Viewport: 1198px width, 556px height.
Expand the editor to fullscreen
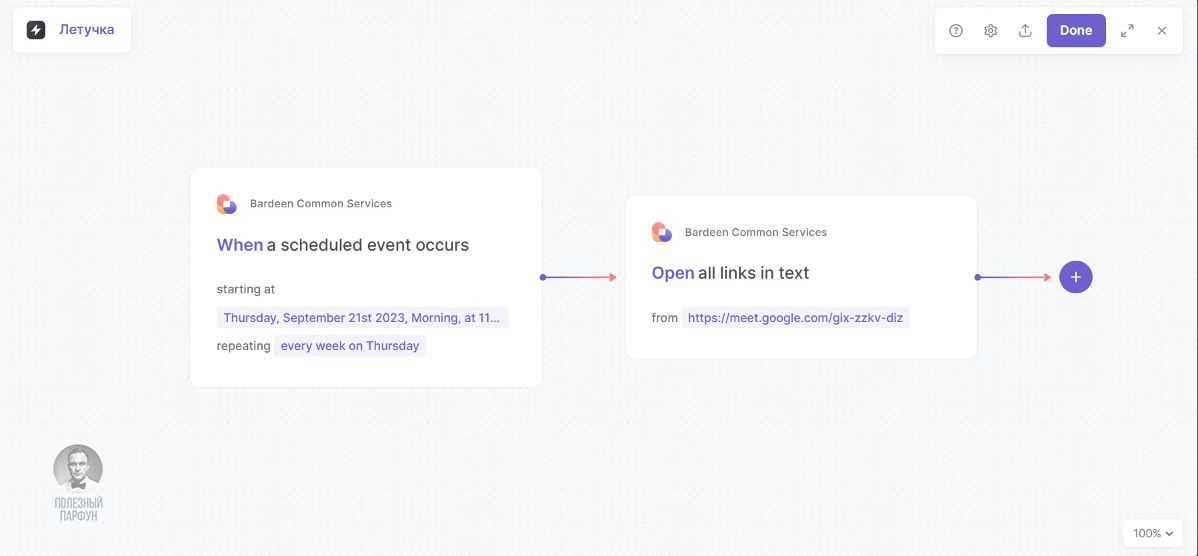point(1128,31)
